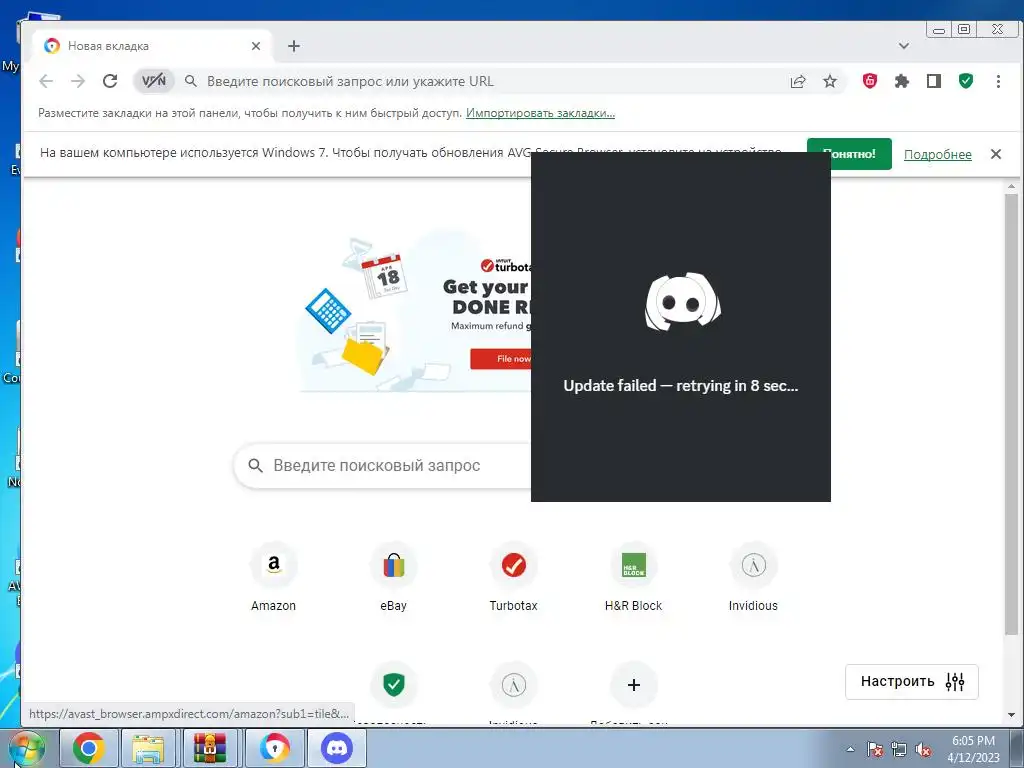Switch to AVG Secure Browser taskbar icon
Viewport: 1024px width, 768px height.
pos(274,748)
